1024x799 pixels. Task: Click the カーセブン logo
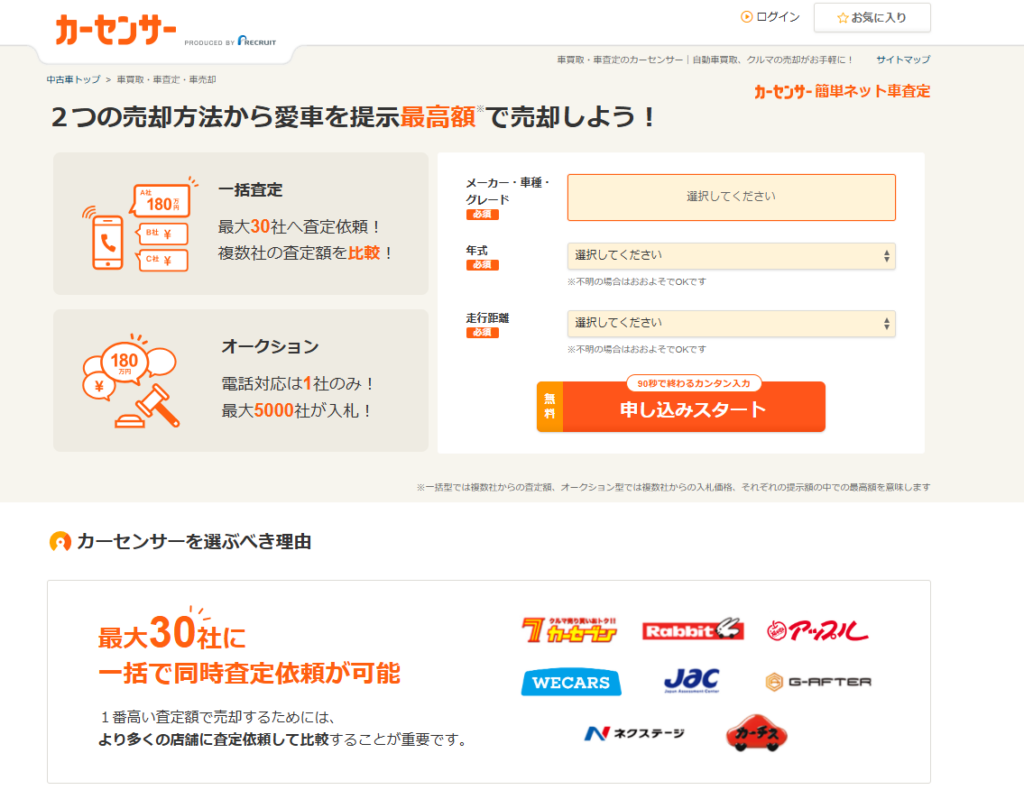coord(569,630)
